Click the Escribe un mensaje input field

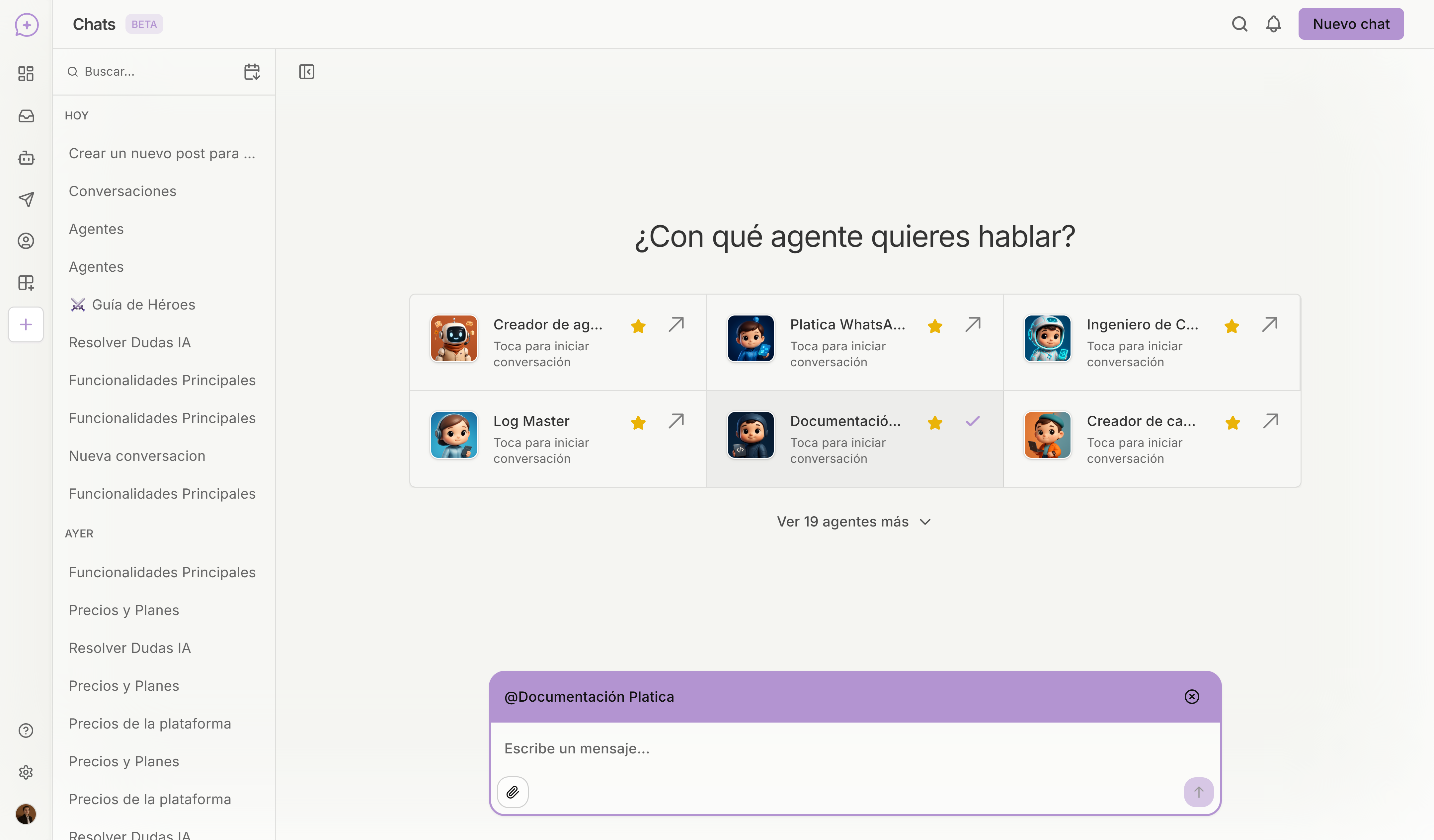click(797, 748)
